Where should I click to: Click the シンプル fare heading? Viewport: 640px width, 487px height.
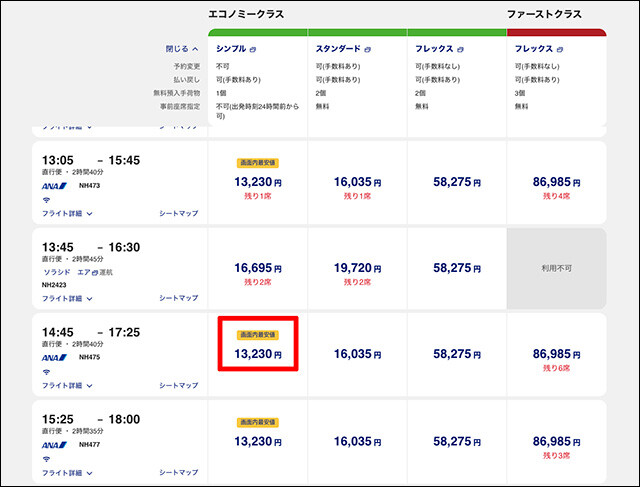tap(231, 49)
